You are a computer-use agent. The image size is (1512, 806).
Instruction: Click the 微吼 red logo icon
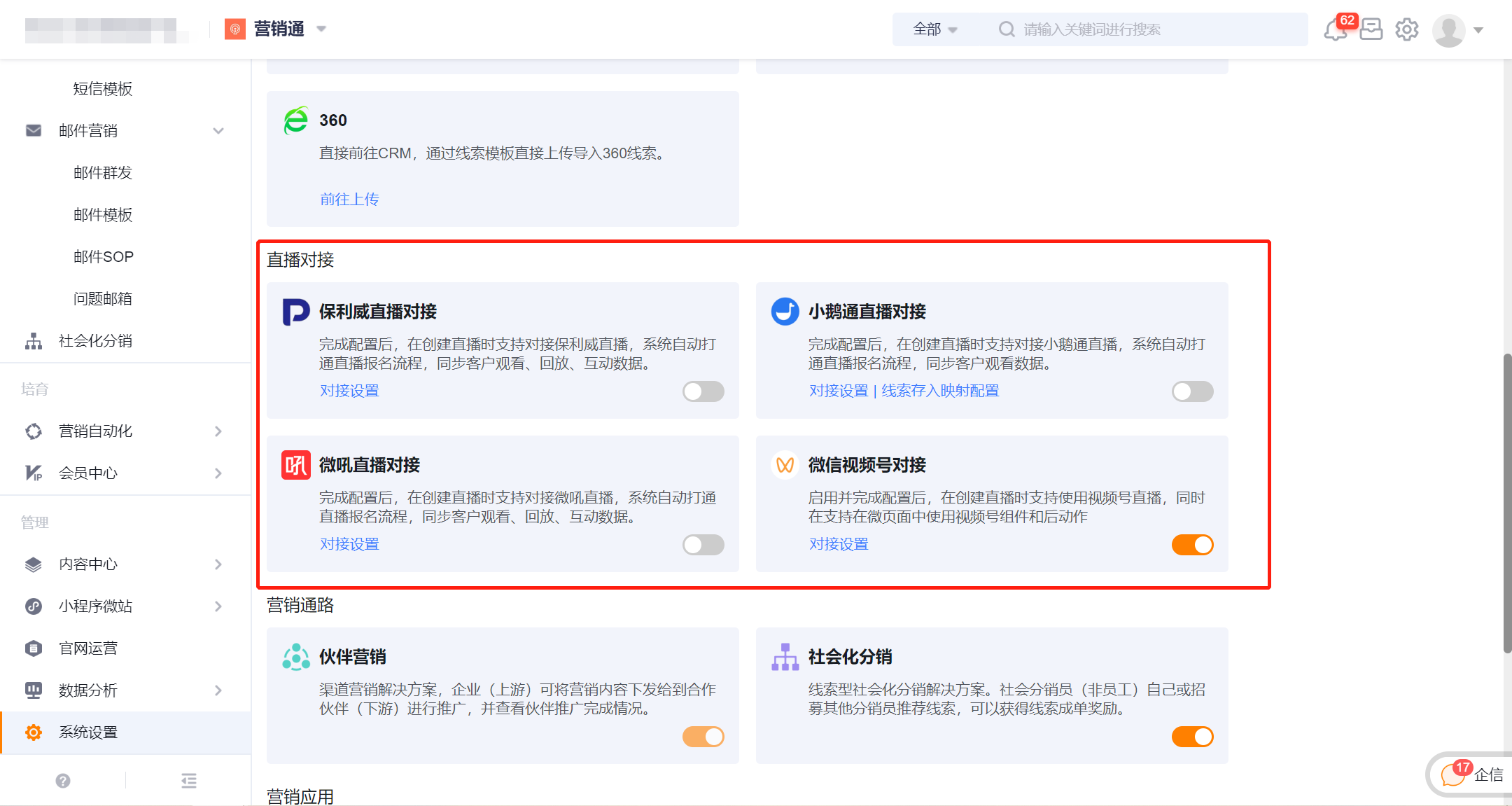point(296,465)
